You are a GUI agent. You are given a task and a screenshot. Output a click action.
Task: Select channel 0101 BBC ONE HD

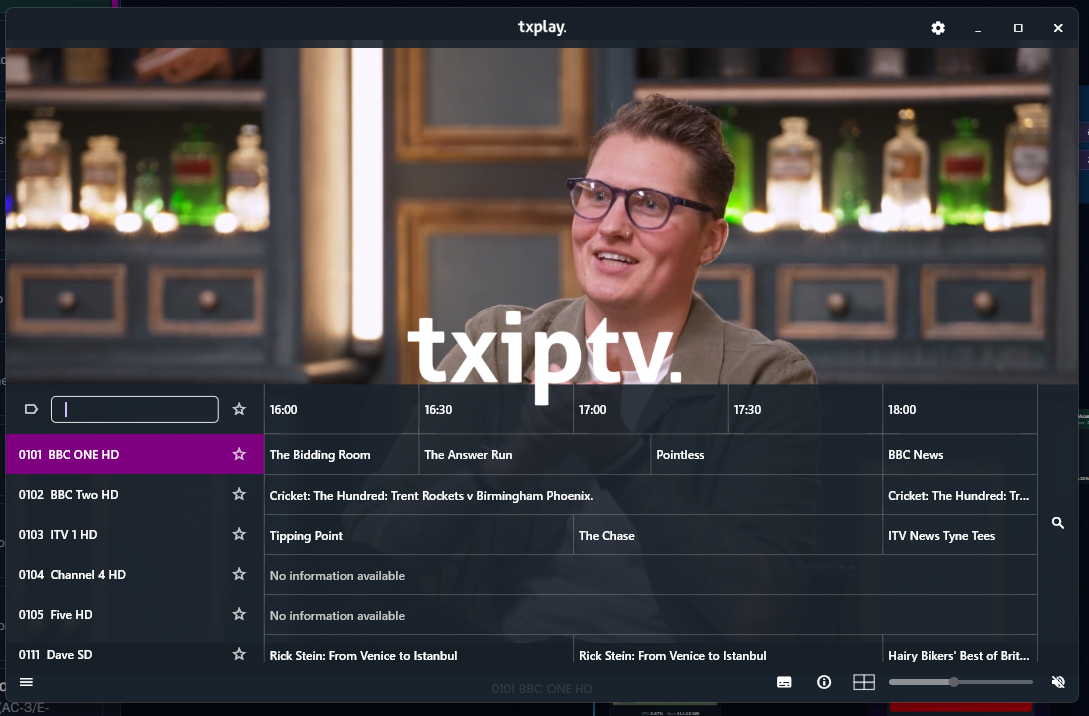coord(135,454)
